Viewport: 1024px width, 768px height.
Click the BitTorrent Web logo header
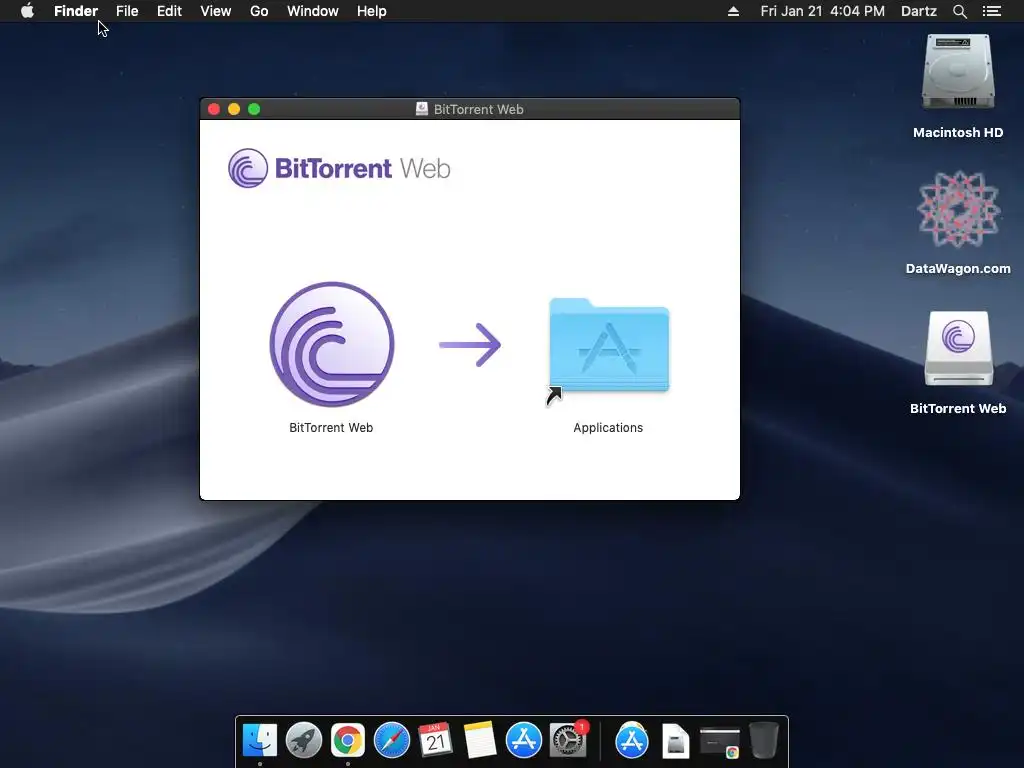click(x=339, y=168)
